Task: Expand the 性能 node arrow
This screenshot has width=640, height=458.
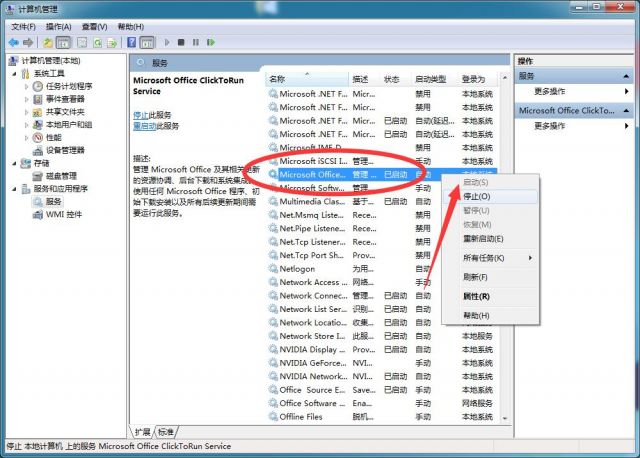Action: point(27,138)
